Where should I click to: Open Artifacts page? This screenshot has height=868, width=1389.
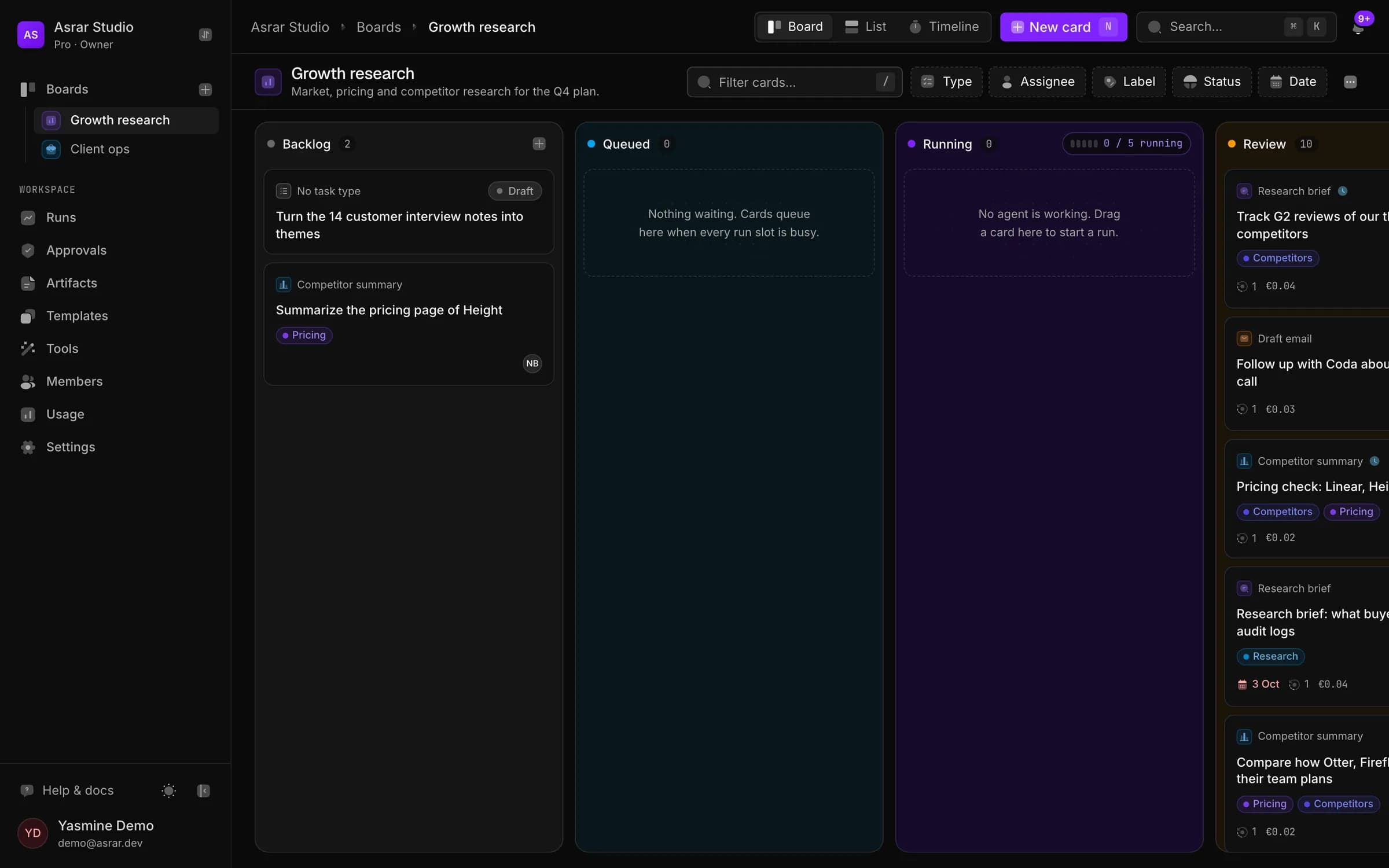116,283
